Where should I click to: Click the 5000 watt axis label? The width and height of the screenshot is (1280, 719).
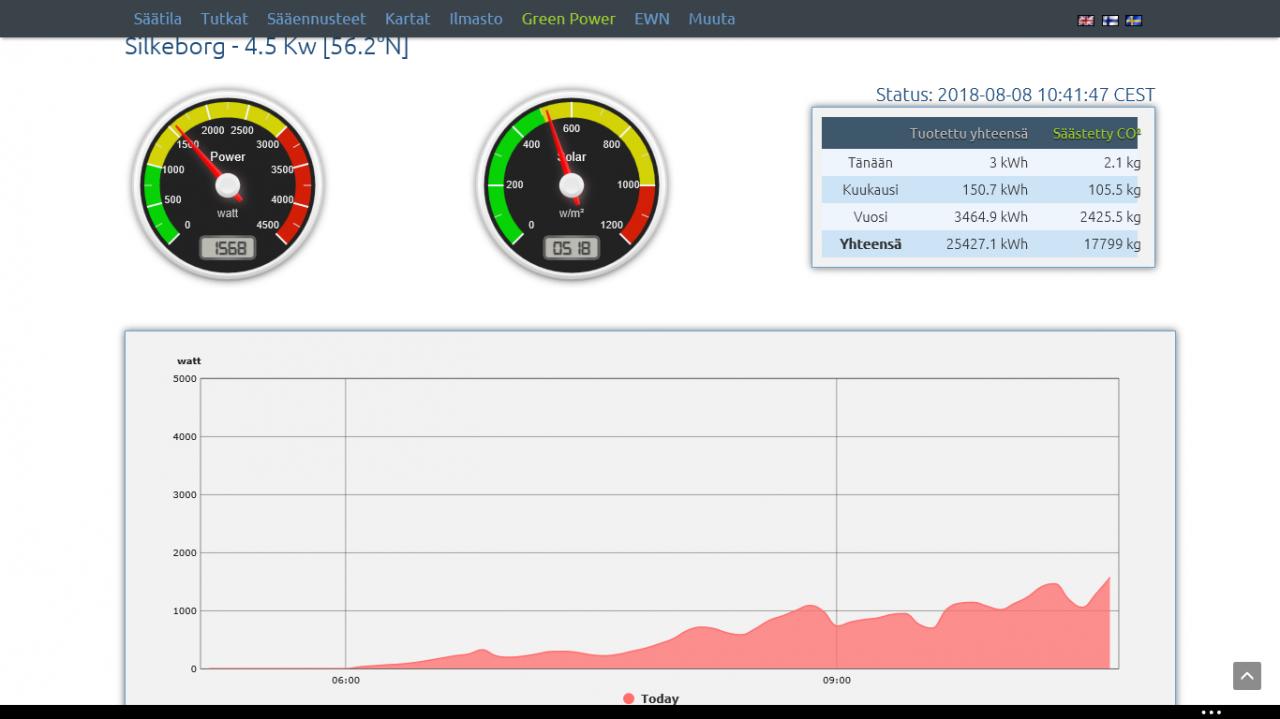(185, 379)
